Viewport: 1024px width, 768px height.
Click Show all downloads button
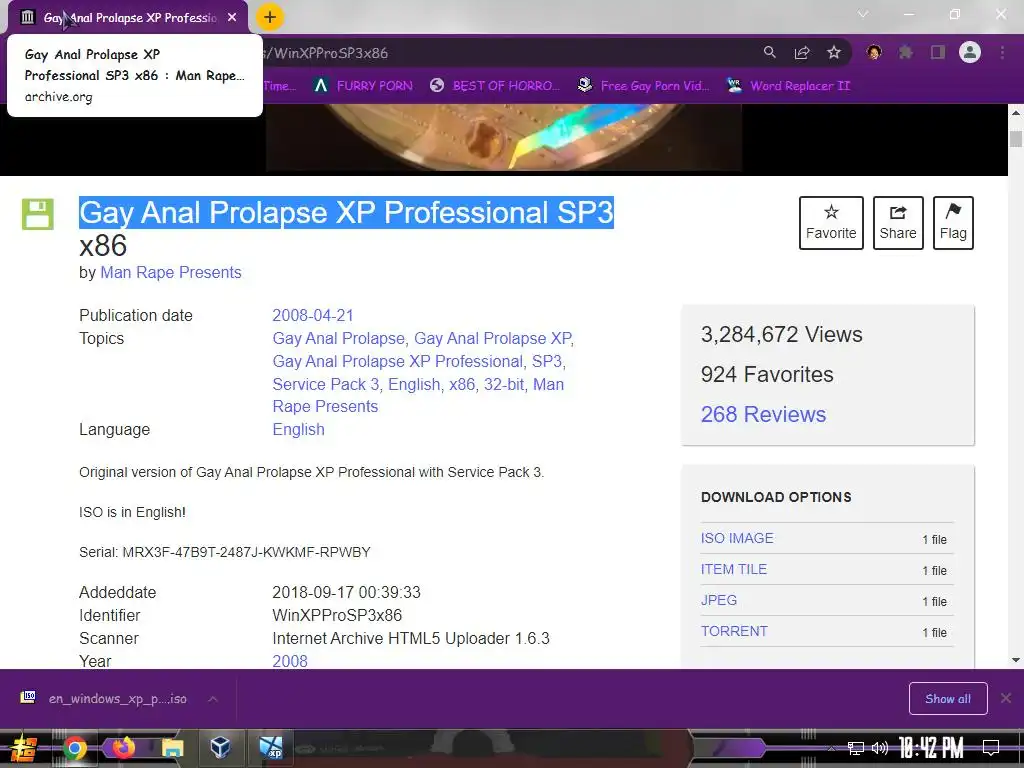click(948, 699)
